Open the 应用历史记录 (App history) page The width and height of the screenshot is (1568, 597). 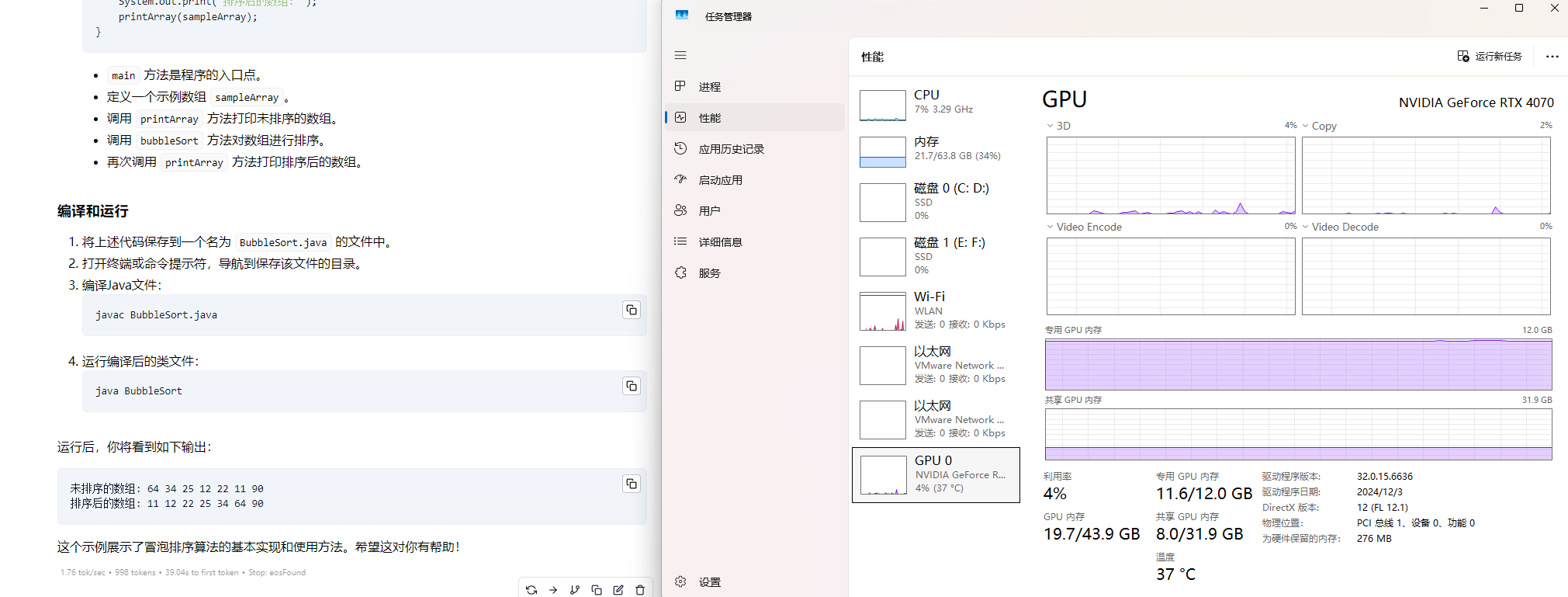pyautogui.click(x=730, y=149)
